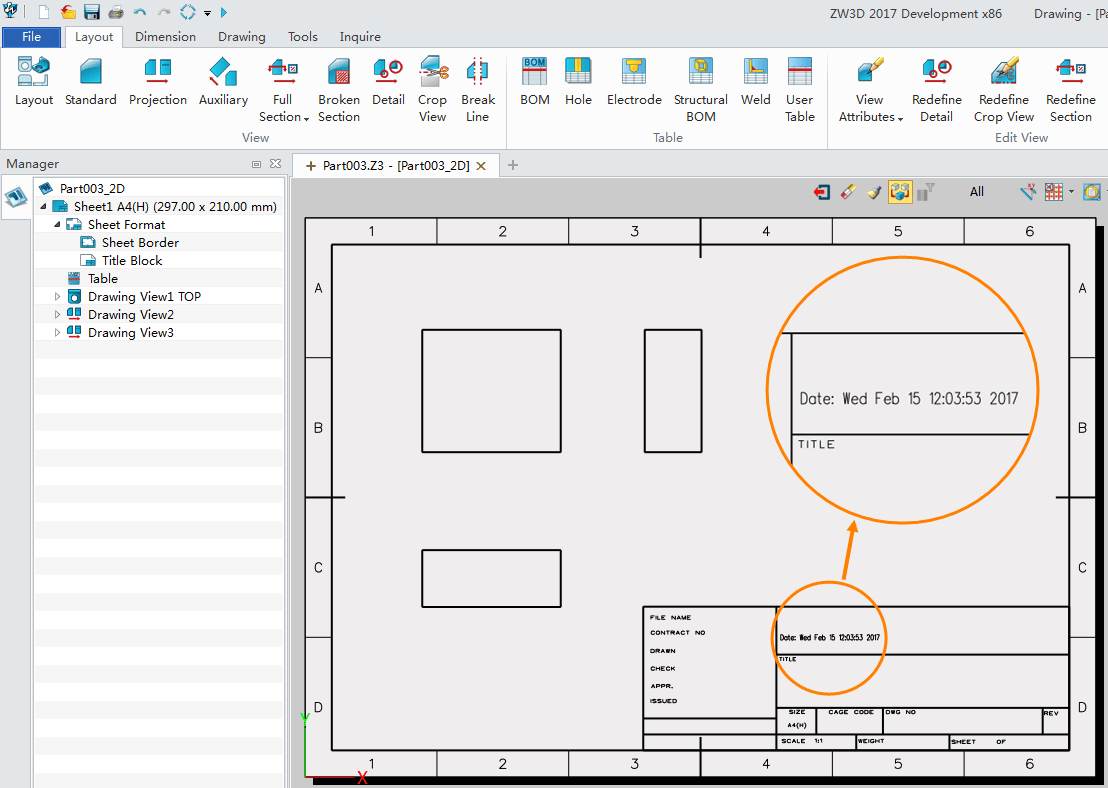Exit the sheet with red arrow icon
The image size is (1108, 788).
point(822,192)
